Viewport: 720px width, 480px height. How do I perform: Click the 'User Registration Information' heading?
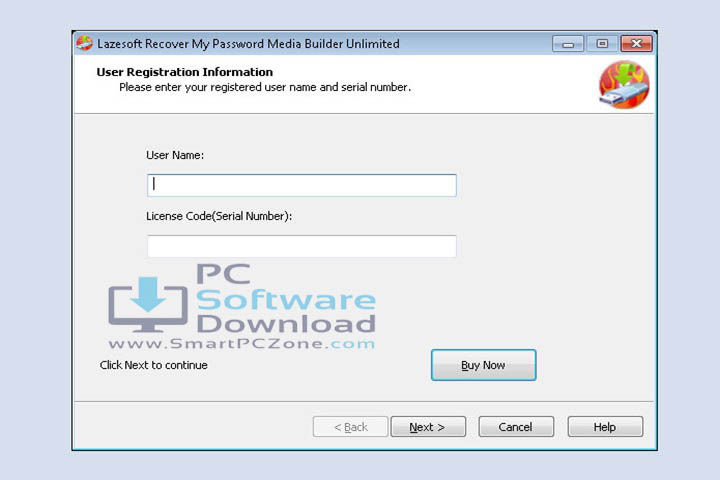pos(185,72)
